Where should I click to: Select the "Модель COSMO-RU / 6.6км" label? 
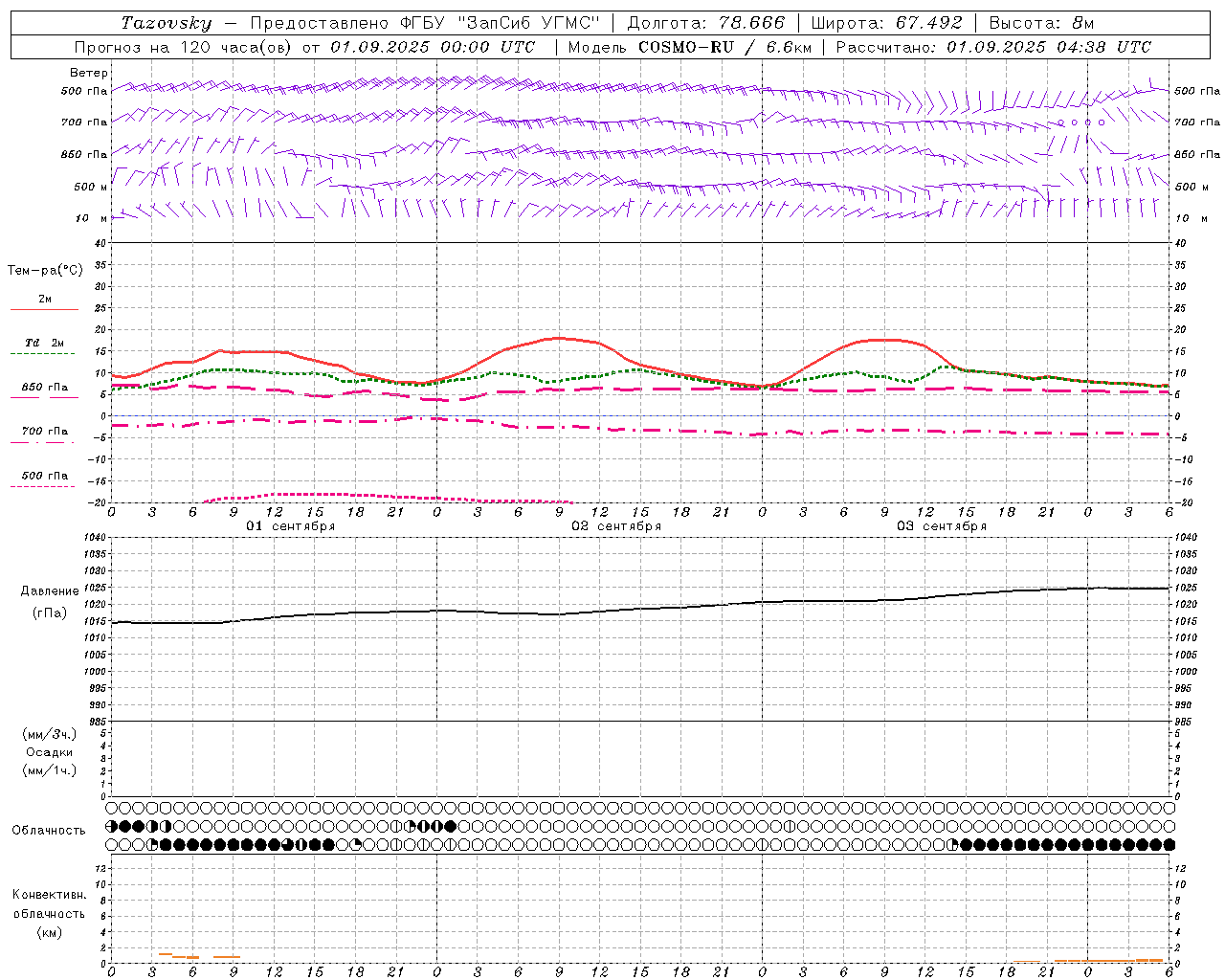coord(689,47)
